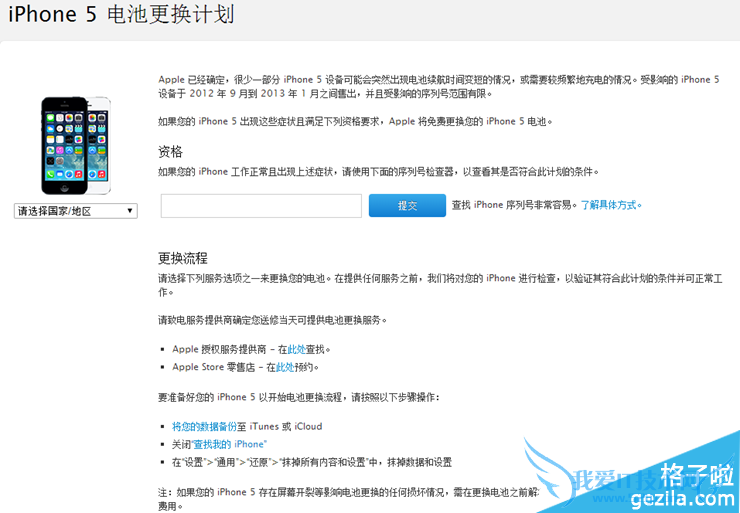This screenshot has width=740, height=513.
Task: Open the 了解具体方式 link
Action: [x=611, y=205]
